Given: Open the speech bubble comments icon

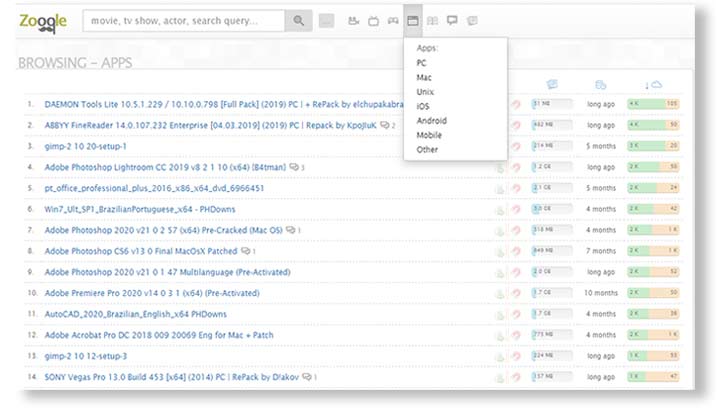Looking at the screenshot, I should tap(452, 21).
